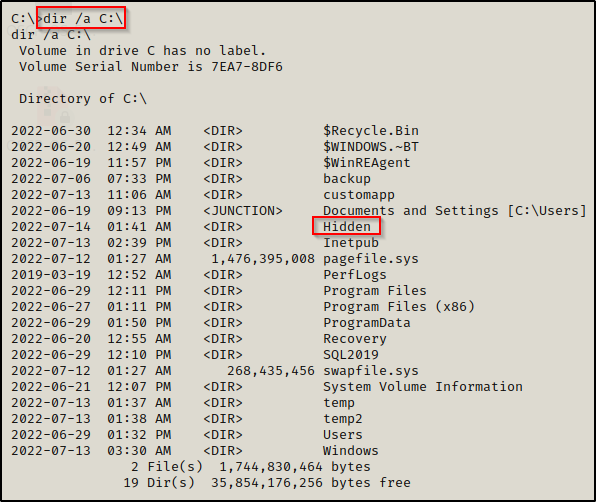Click the SQL2019 folder entry
Image resolution: width=596 pixels, height=502 pixels.
(x=351, y=355)
